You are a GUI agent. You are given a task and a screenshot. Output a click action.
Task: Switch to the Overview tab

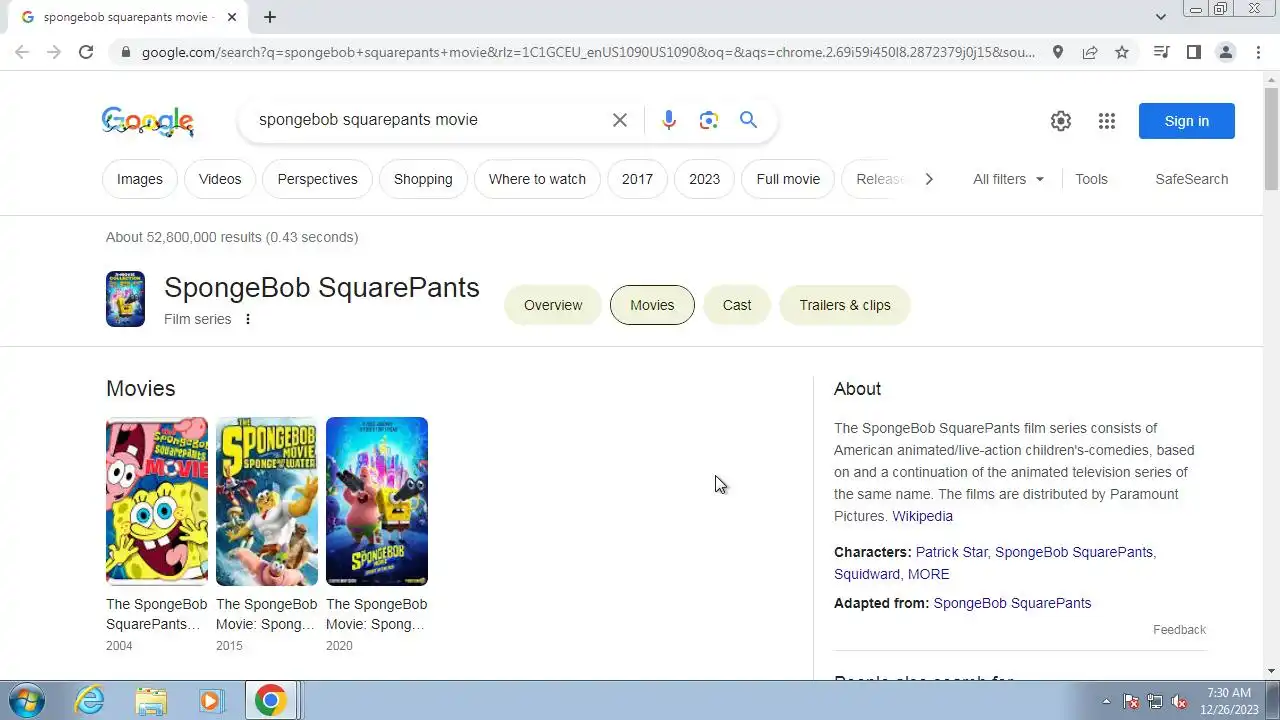pyautogui.click(x=553, y=305)
